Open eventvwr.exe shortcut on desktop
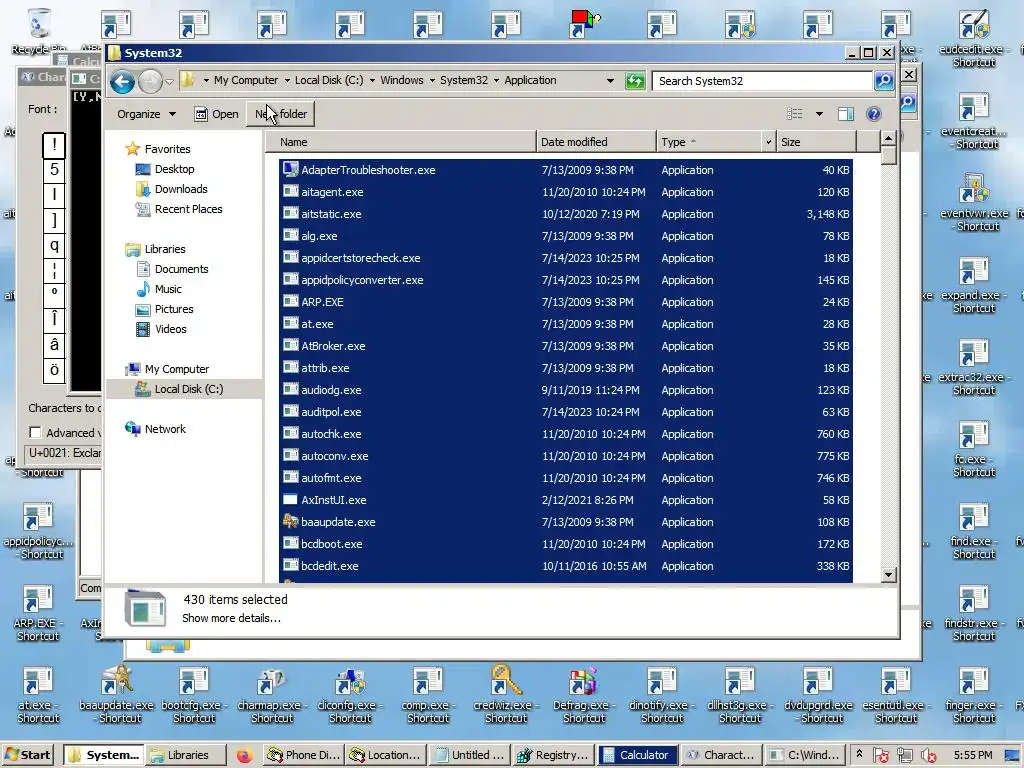Image resolution: width=1024 pixels, height=768 pixels. (x=974, y=202)
